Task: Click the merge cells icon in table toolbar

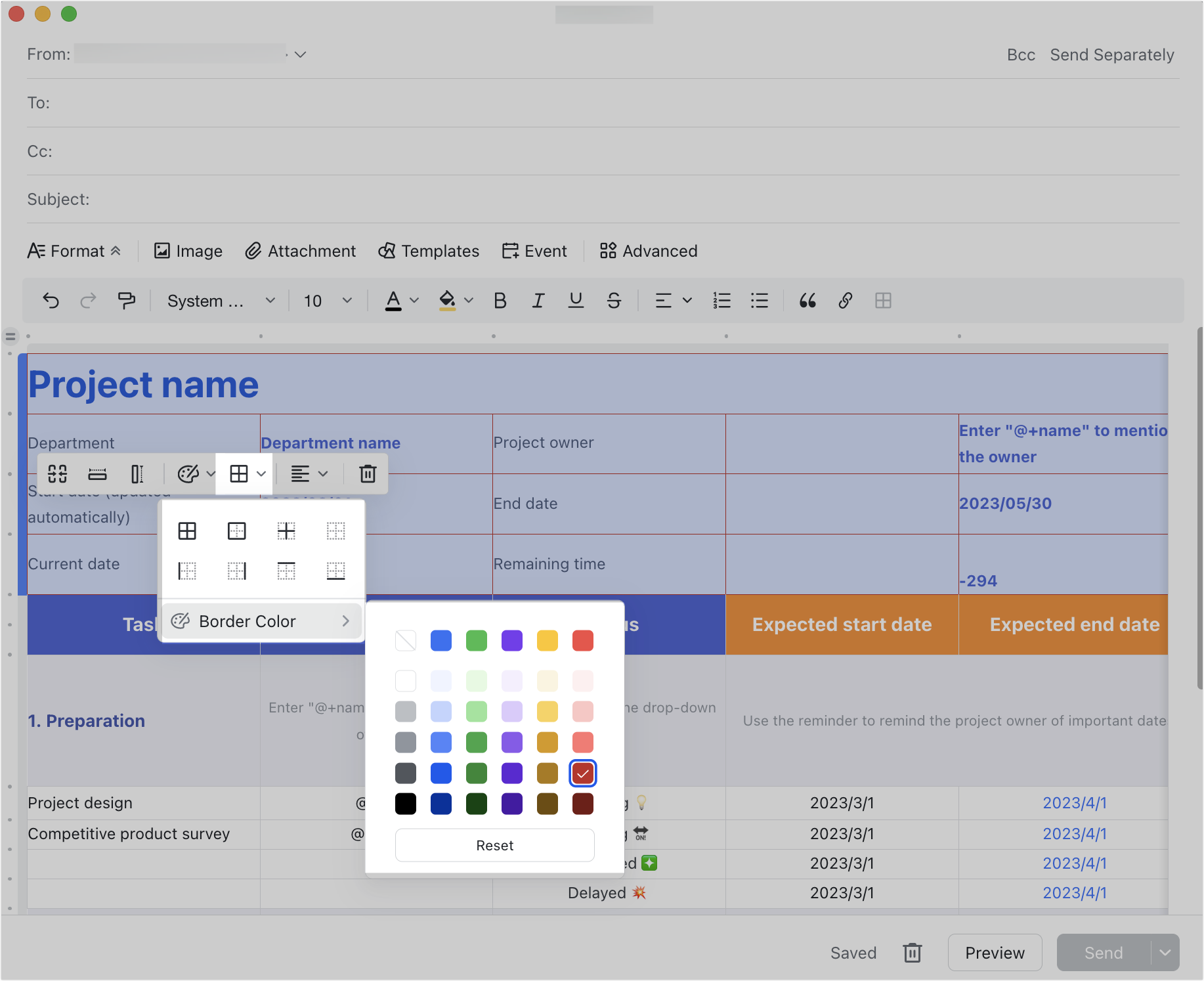Action: (x=58, y=473)
